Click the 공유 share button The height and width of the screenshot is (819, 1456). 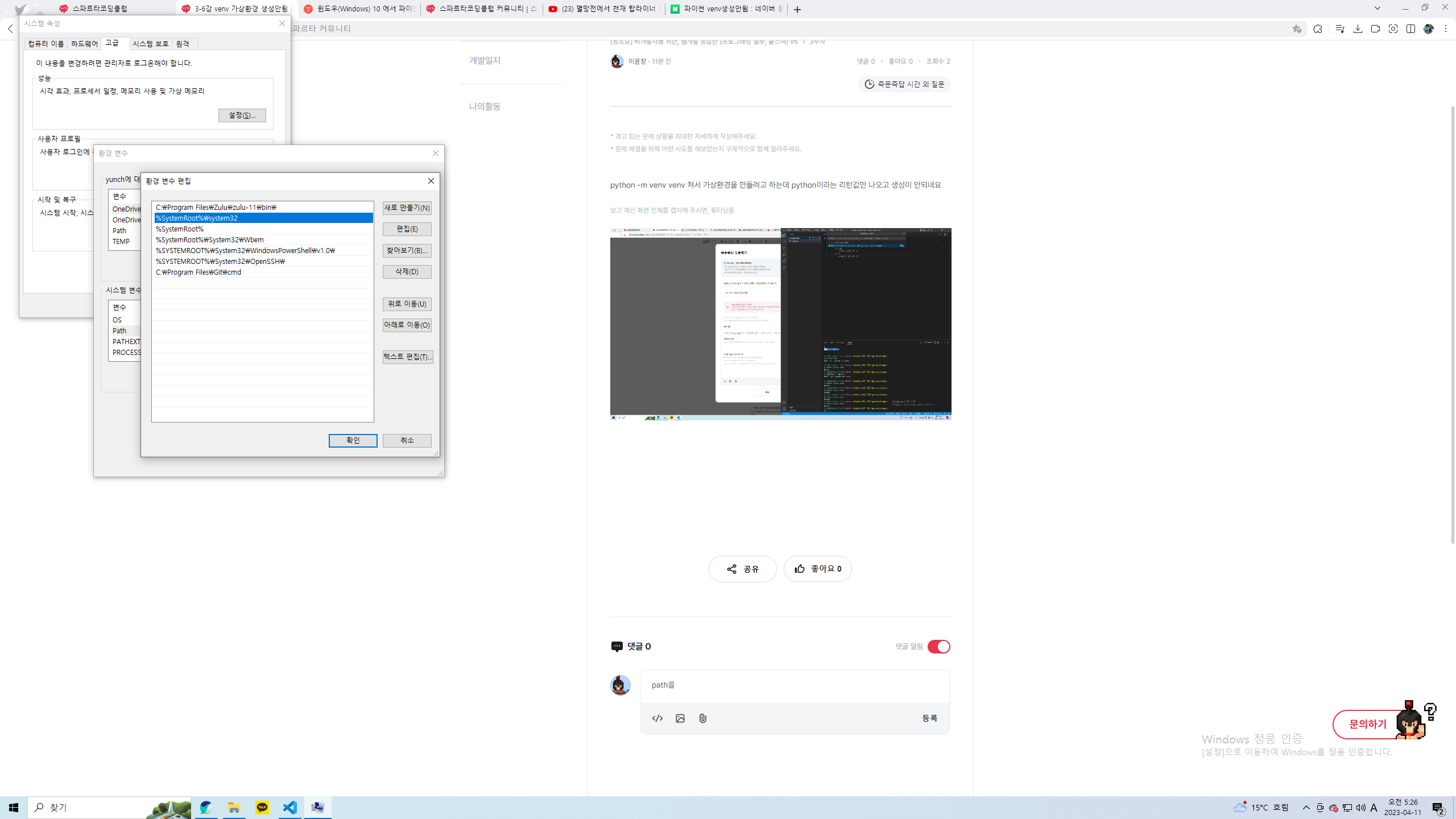pos(742,569)
